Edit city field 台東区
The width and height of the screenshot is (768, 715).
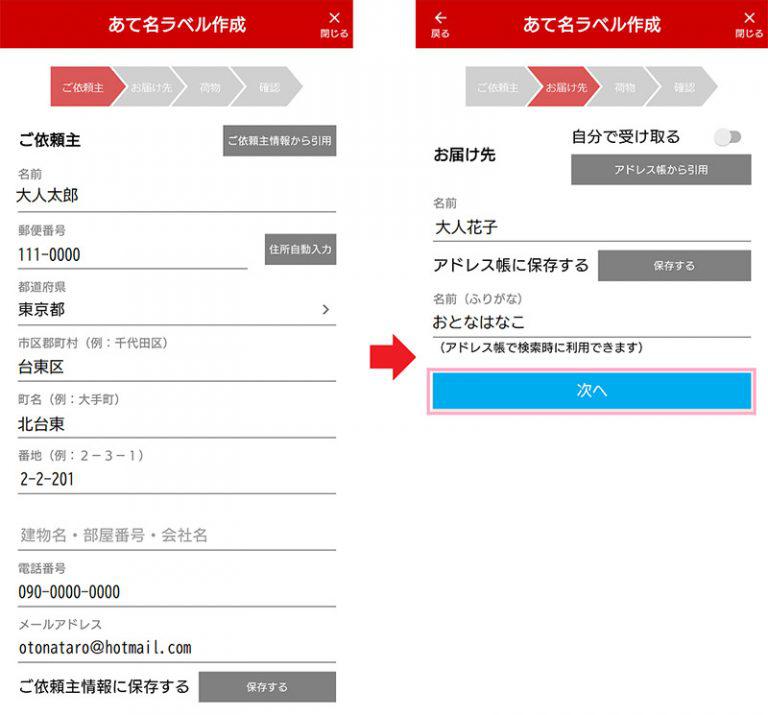177,367
